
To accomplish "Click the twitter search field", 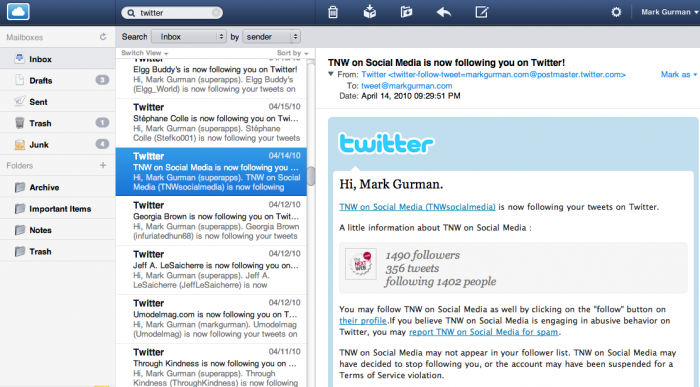I will 172,13.
